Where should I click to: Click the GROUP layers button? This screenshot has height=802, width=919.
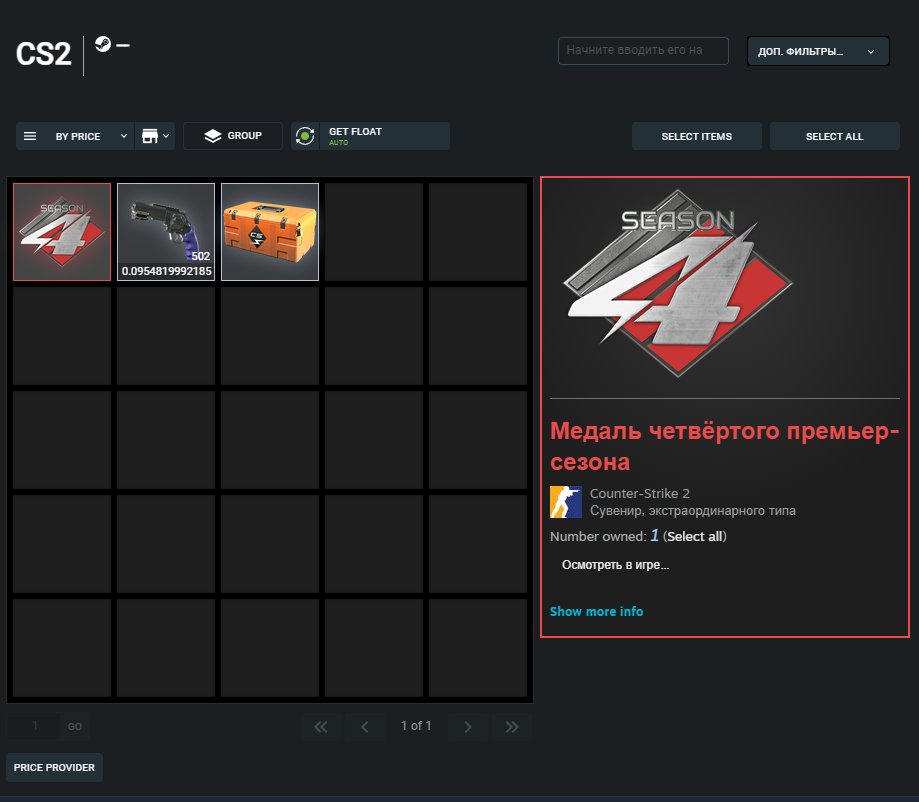[233, 136]
